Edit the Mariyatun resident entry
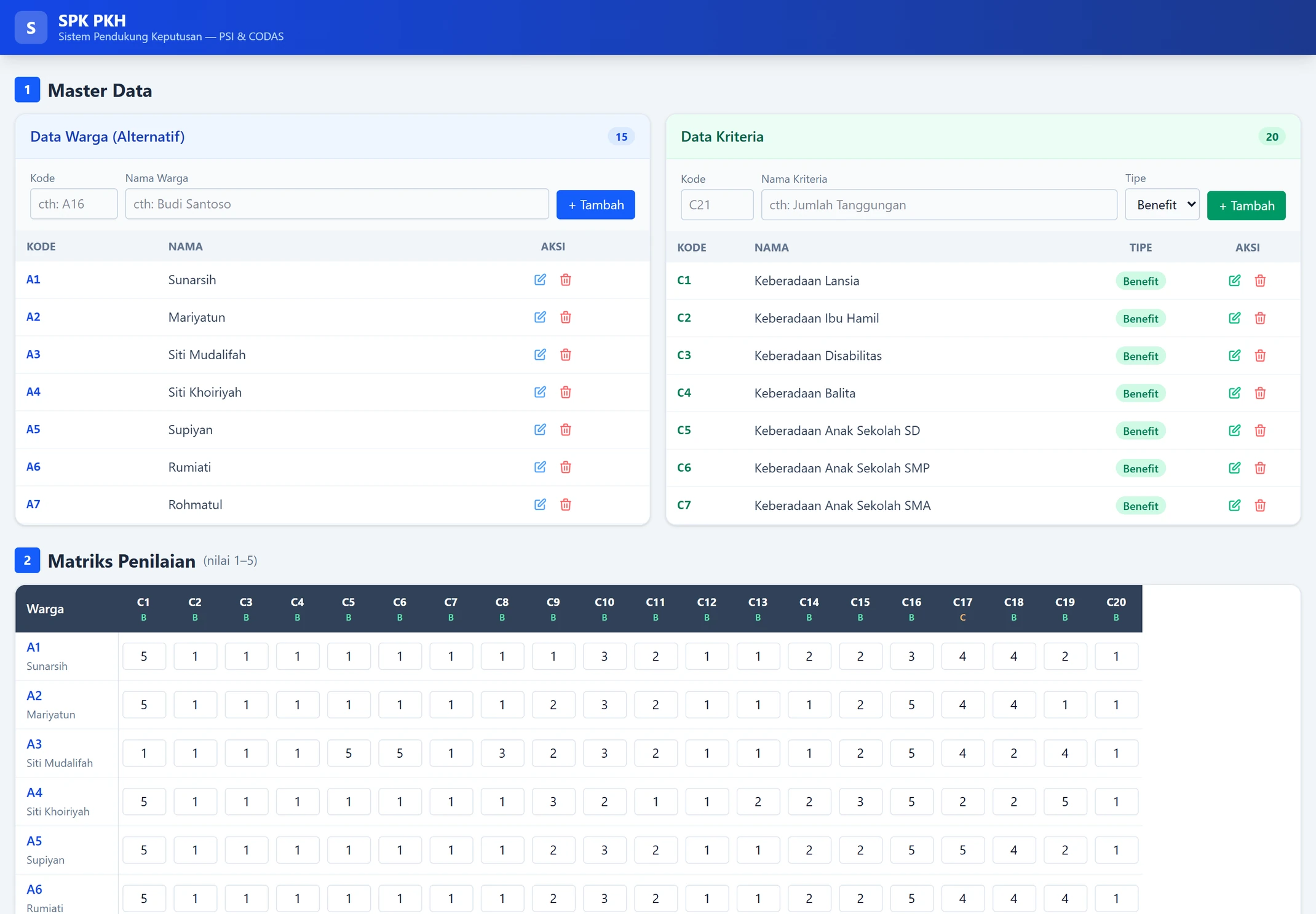1316x914 pixels. coord(540,317)
